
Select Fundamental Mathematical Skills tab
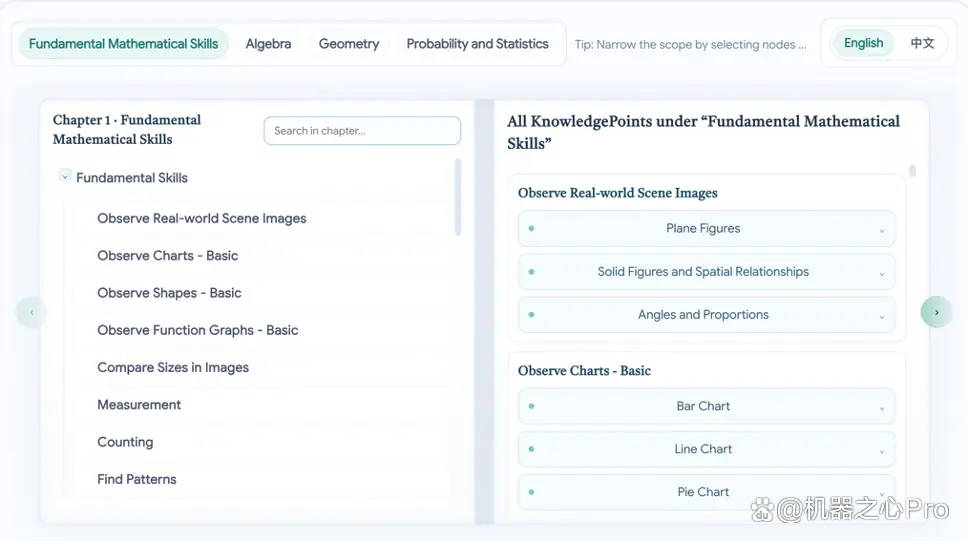(123, 44)
